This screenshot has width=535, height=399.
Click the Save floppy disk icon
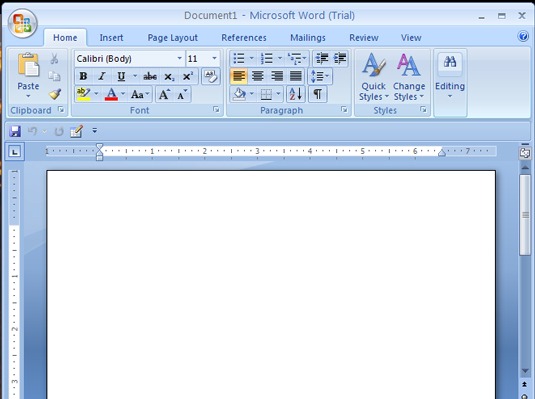(x=15, y=131)
